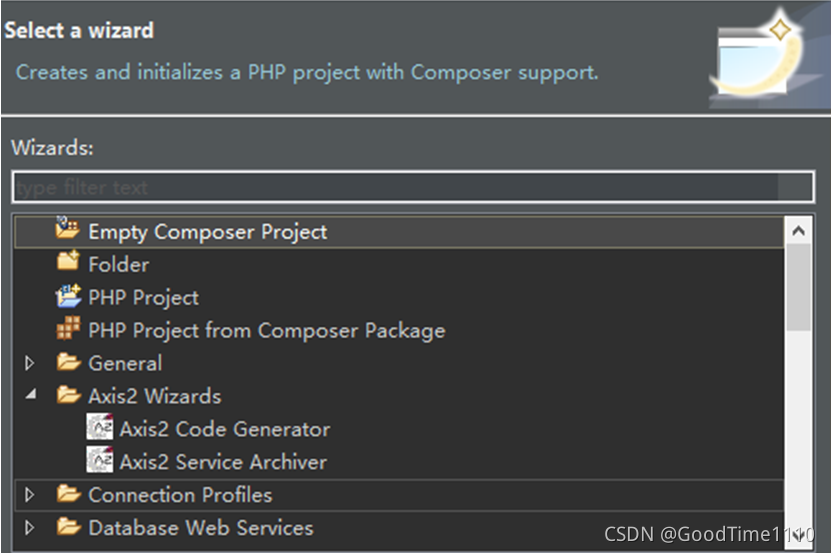Viewport: 831px width, 553px height.
Task: Select PHP Project from Composer Package
Action: (x=266, y=330)
